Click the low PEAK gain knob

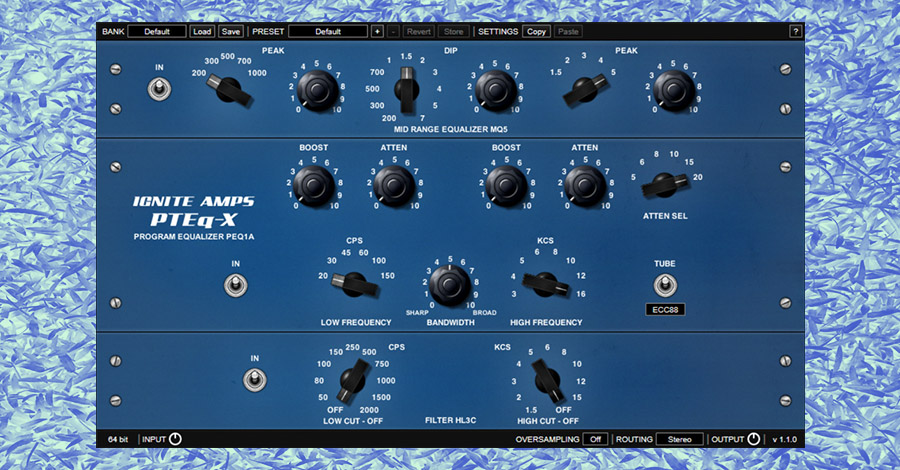click(x=317, y=91)
